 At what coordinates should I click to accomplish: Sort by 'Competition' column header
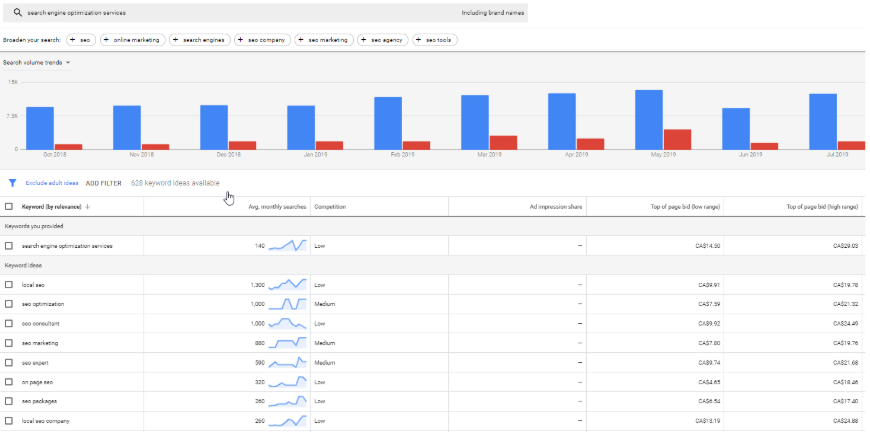330,206
